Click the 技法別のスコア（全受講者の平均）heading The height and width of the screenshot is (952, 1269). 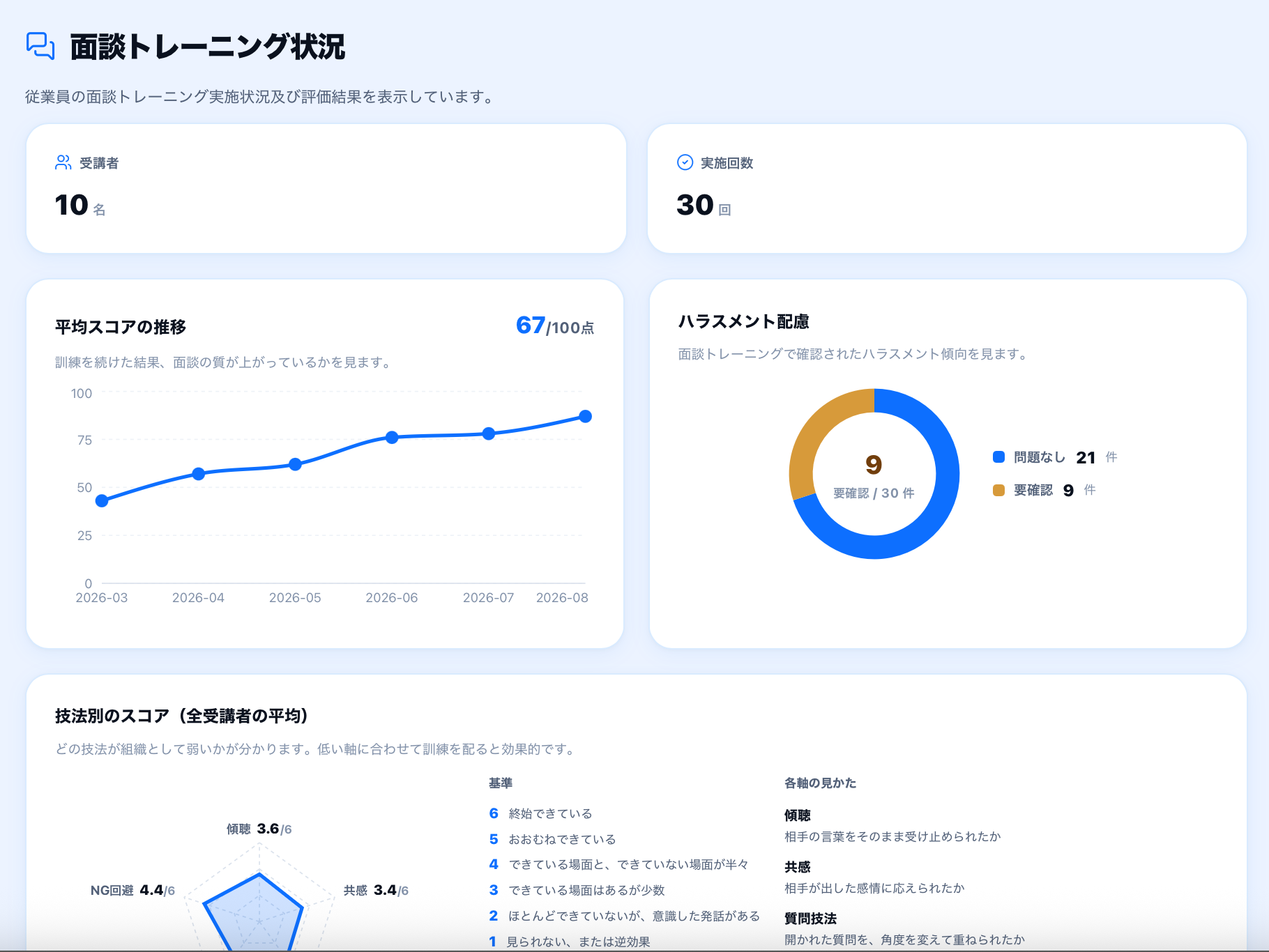[181, 716]
